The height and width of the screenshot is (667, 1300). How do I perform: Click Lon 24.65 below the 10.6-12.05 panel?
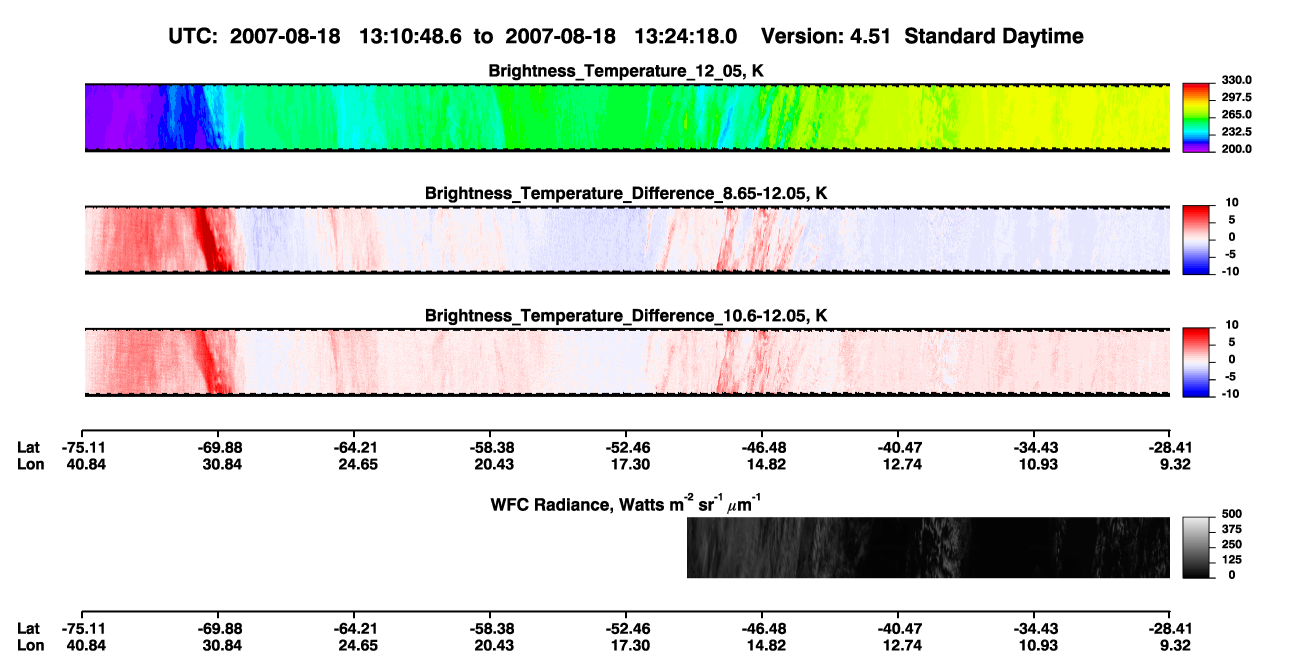point(354,464)
